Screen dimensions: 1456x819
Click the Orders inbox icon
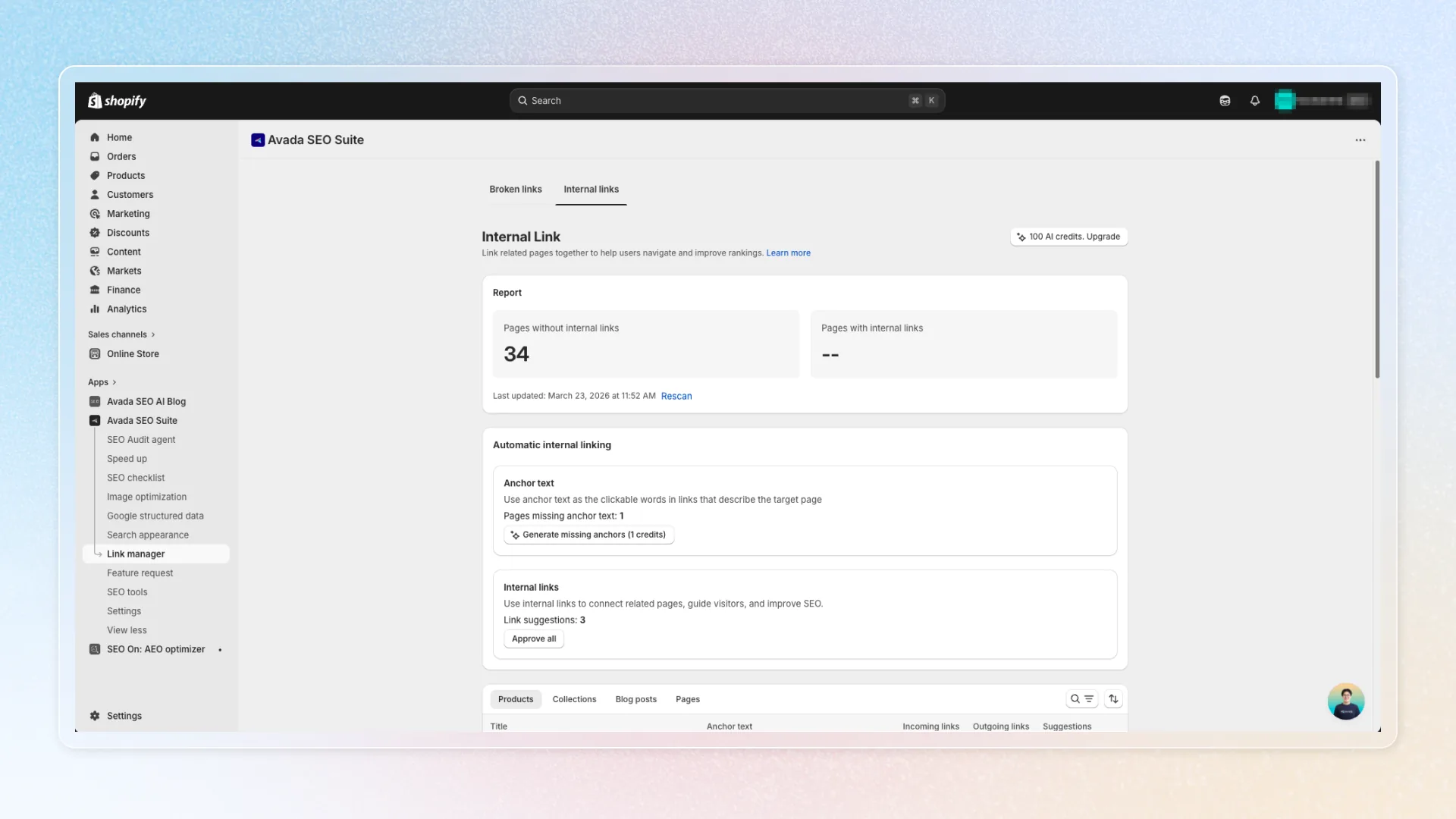95,156
